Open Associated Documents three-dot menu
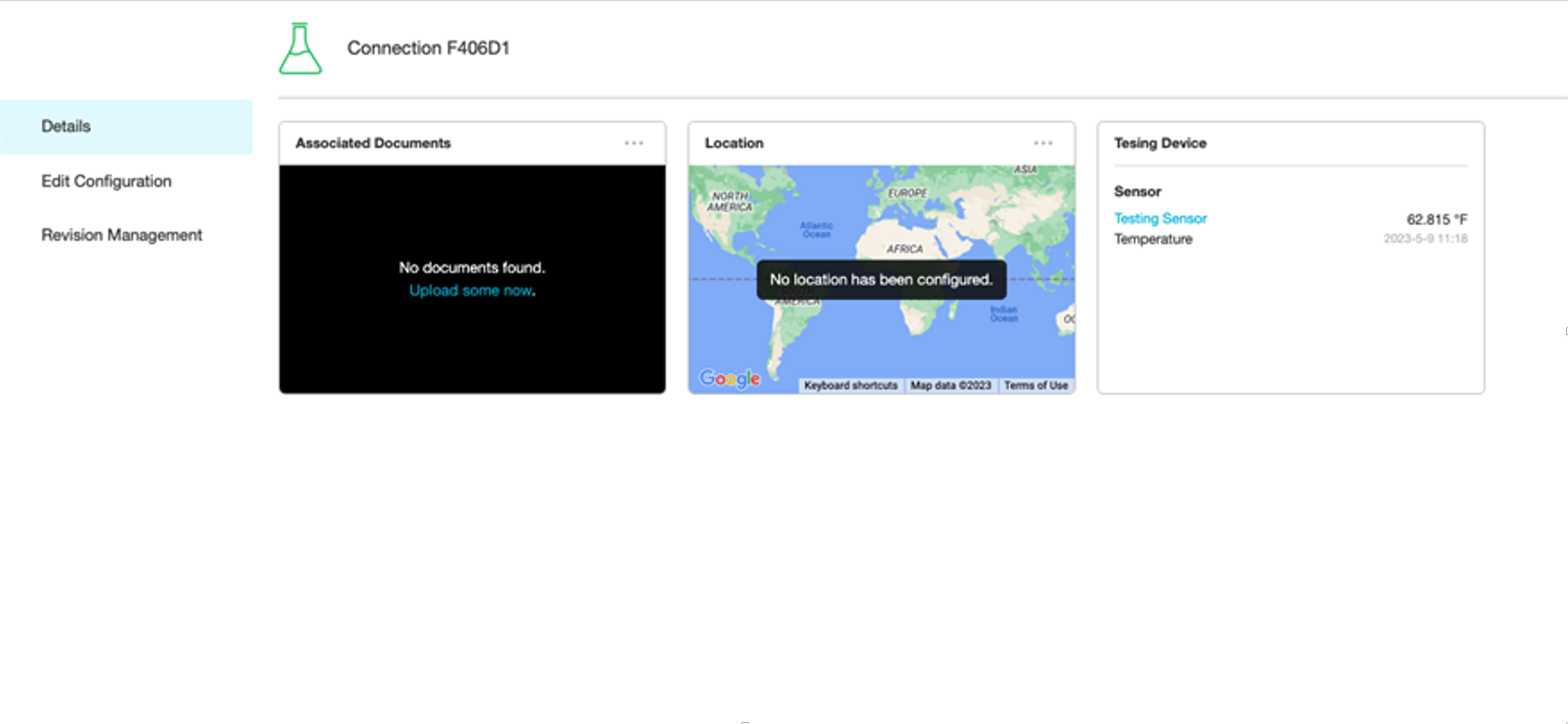1568x724 pixels. 634,143
